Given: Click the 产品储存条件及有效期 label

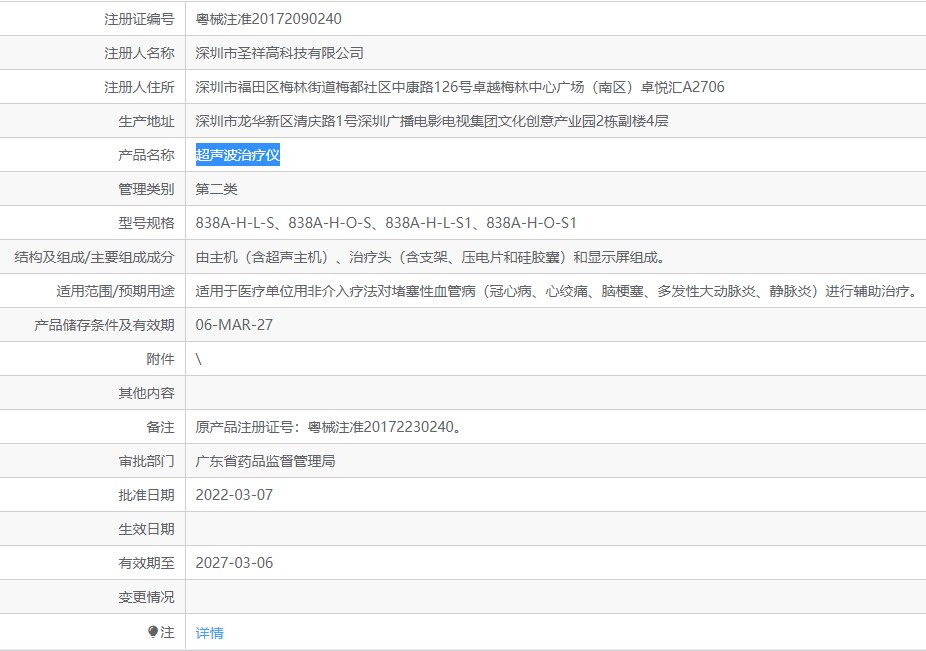Looking at the screenshot, I should click(x=105, y=325).
